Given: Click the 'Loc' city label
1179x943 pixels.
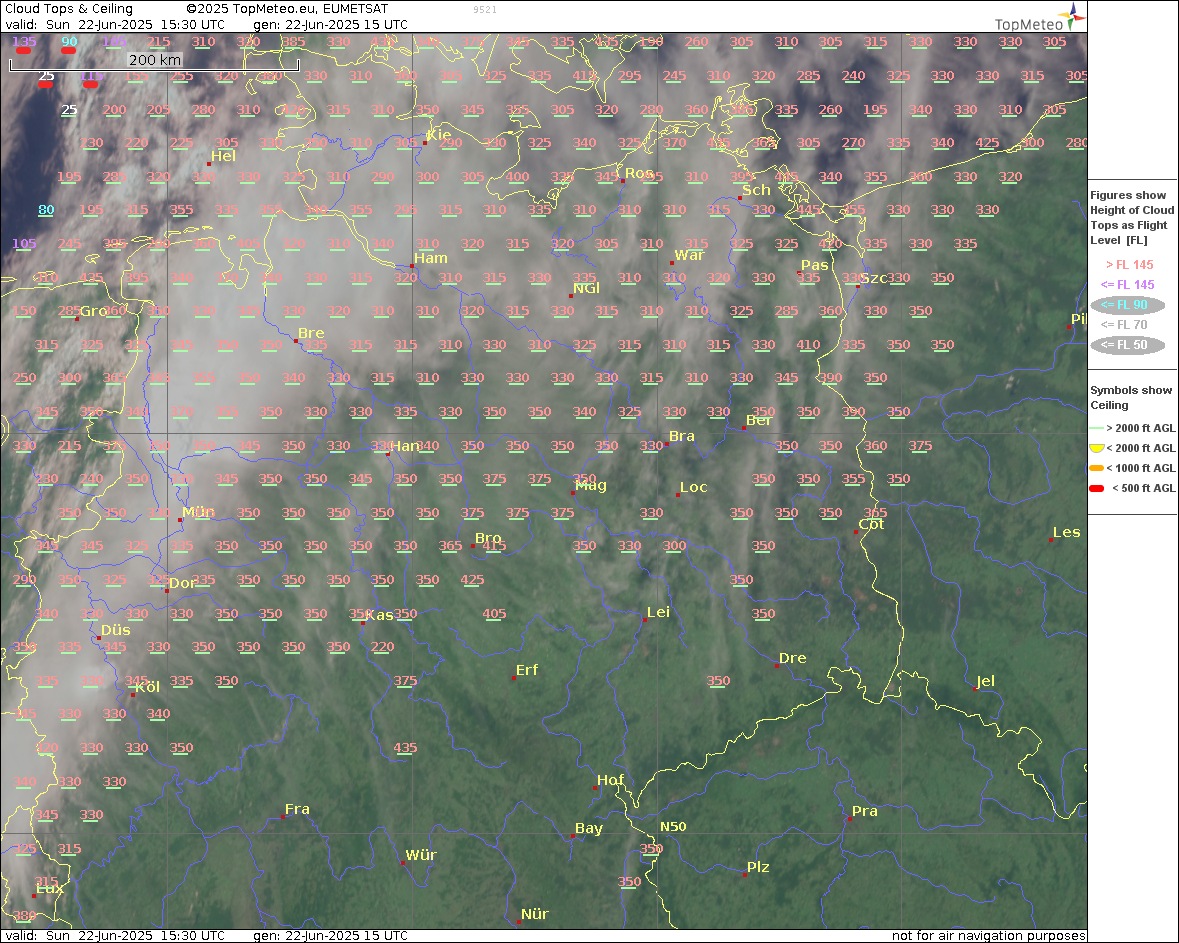Looking at the screenshot, I should click(693, 487).
